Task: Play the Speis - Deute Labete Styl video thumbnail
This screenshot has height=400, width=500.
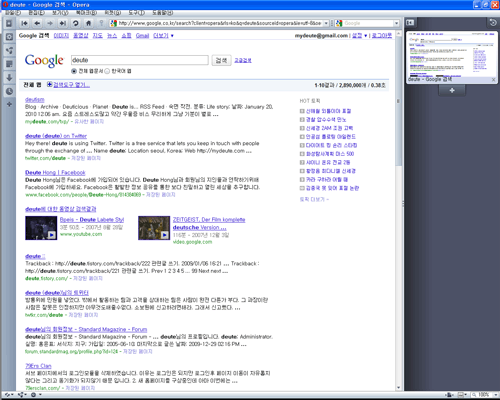Action: (41, 228)
